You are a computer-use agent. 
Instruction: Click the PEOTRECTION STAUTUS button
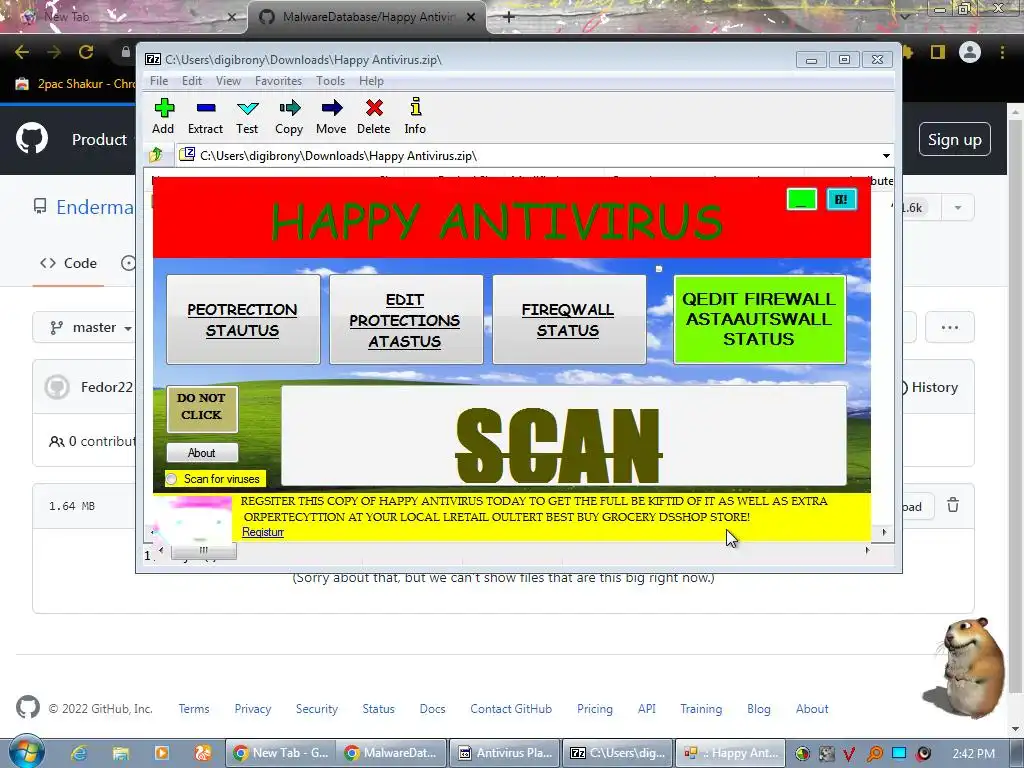click(x=243, y=319)
